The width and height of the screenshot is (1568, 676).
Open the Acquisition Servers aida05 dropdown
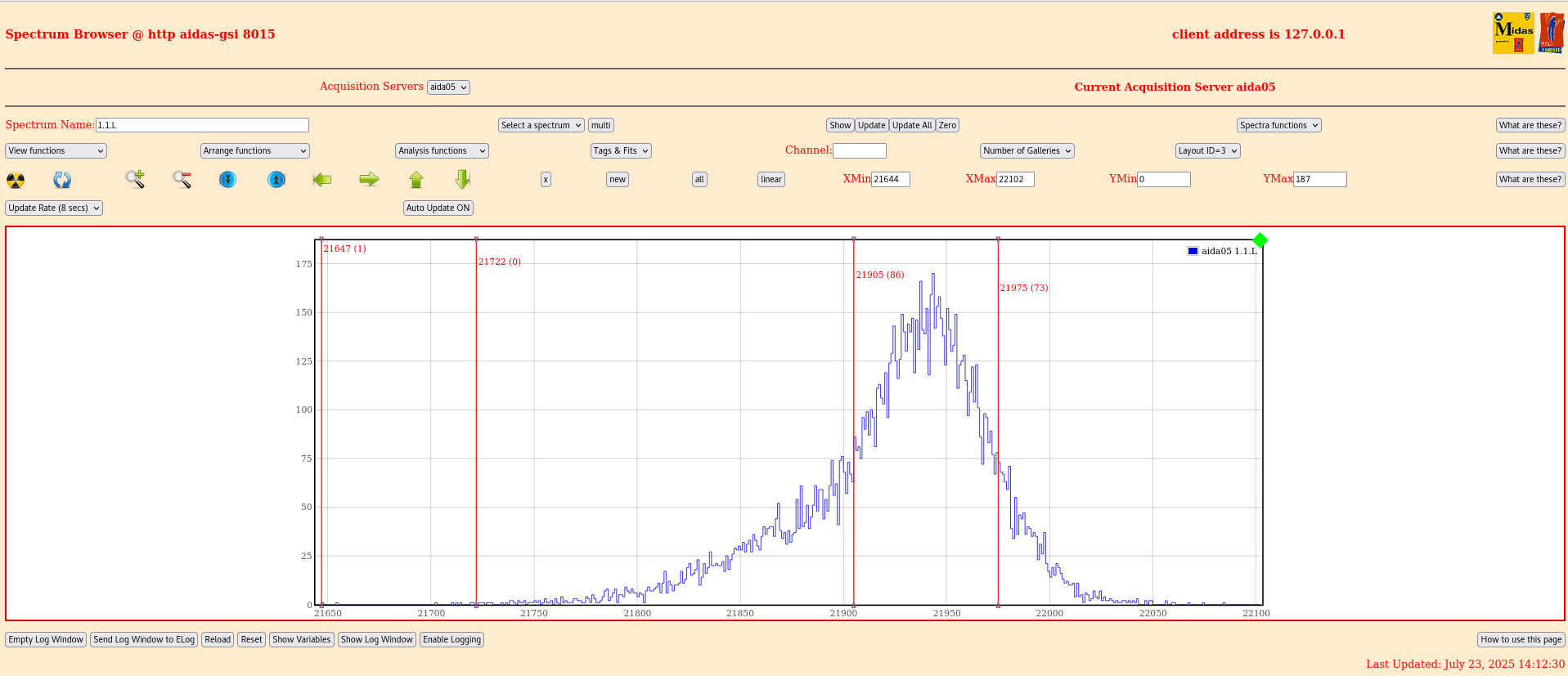(x=448, y=87)
